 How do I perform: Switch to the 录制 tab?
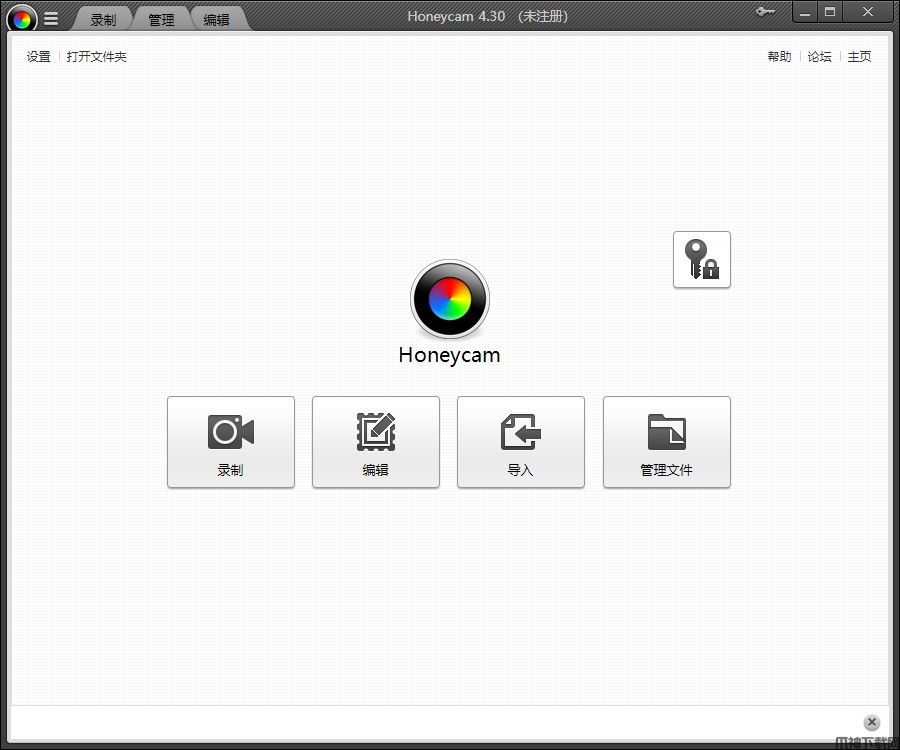point(103,19)
